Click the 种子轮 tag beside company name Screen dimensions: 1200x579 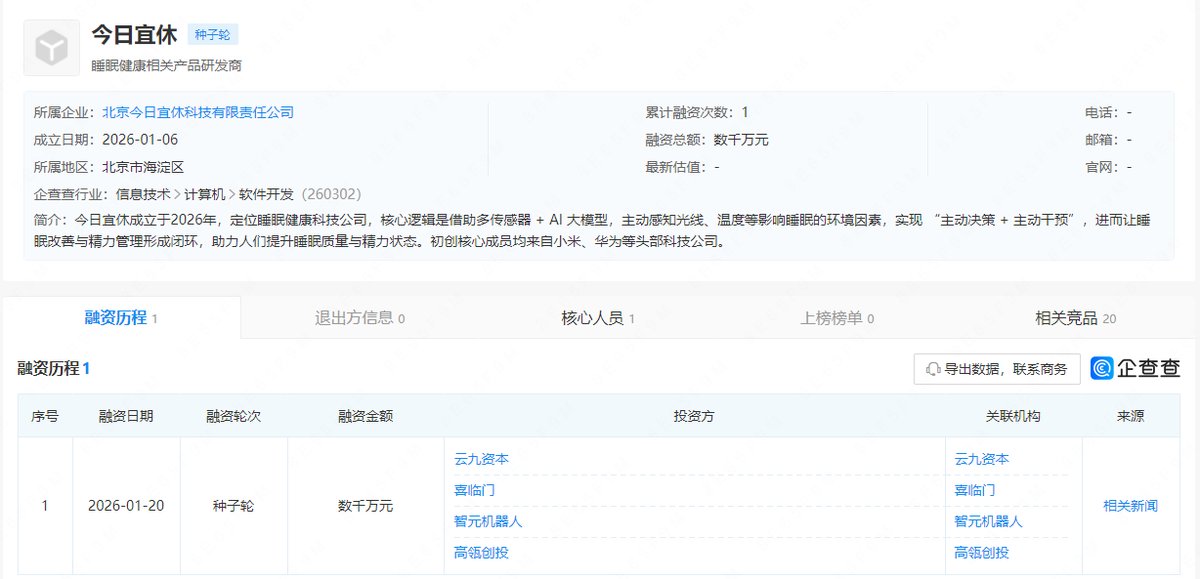212,35
